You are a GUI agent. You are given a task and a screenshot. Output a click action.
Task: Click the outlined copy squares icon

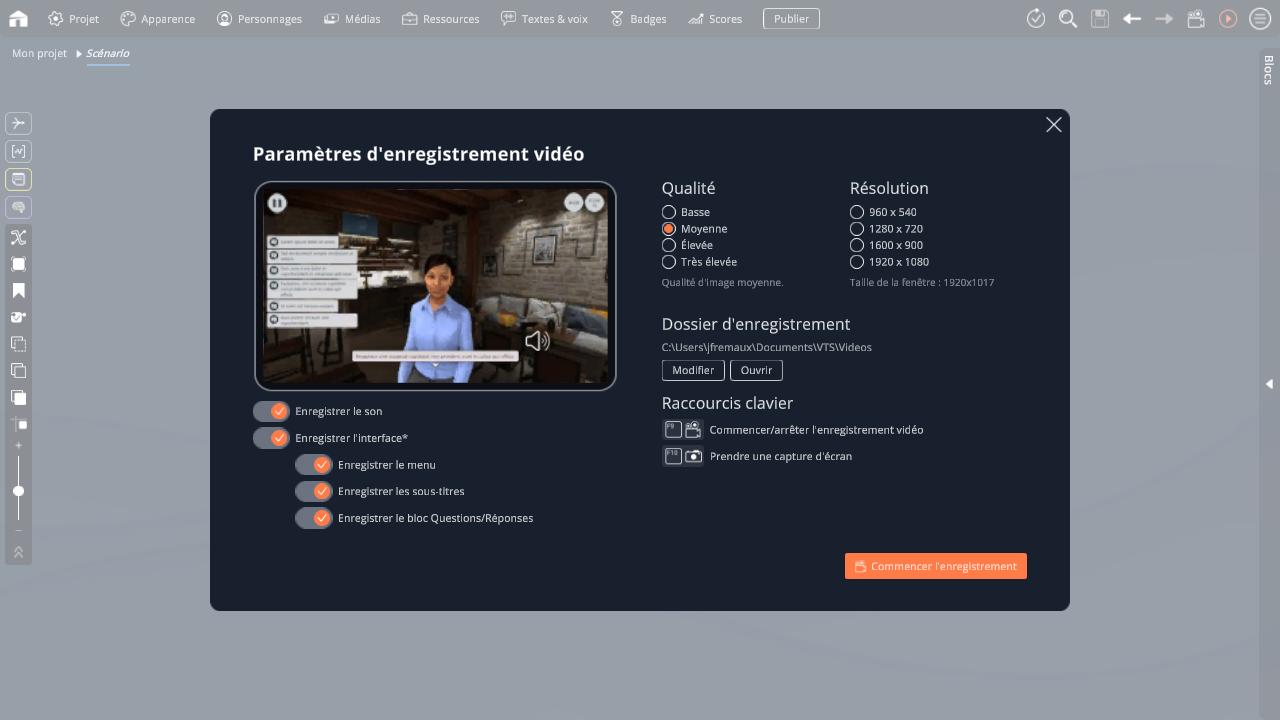tap(18, 370)
